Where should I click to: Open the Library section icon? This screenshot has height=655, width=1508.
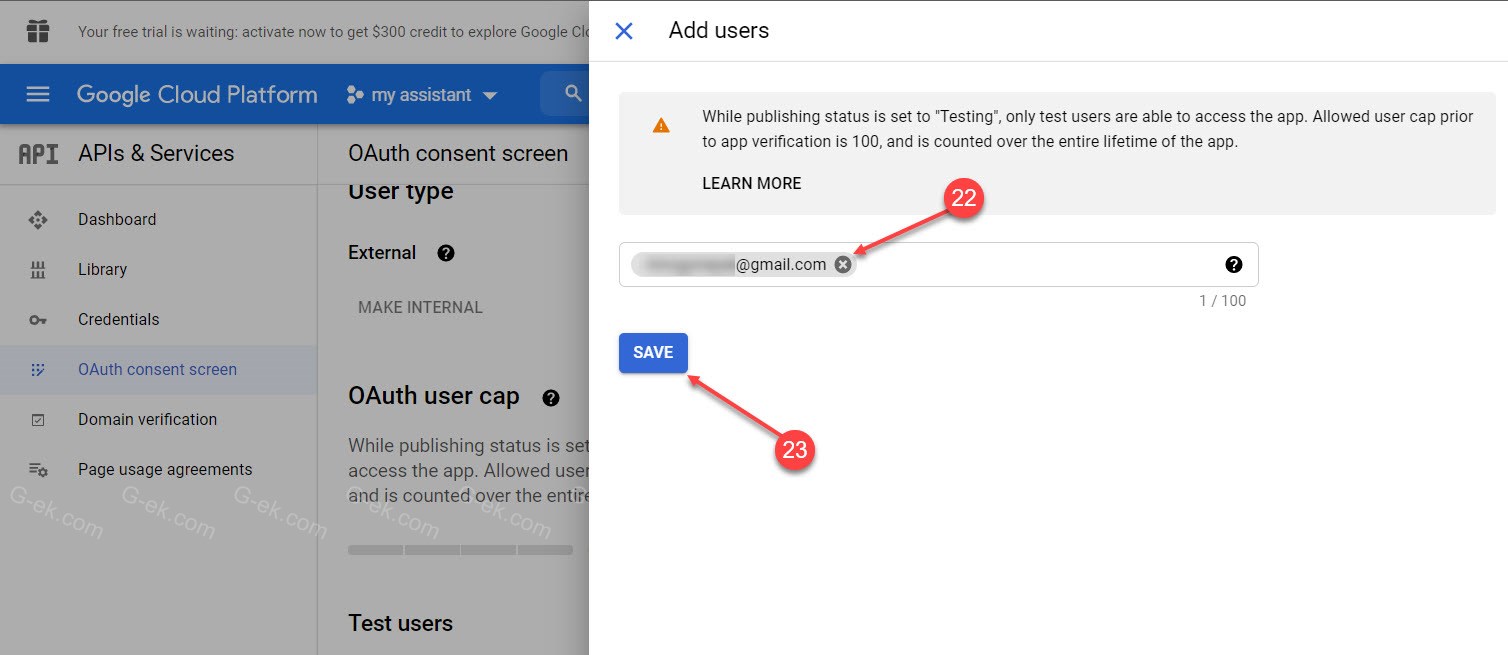point(38,269)
